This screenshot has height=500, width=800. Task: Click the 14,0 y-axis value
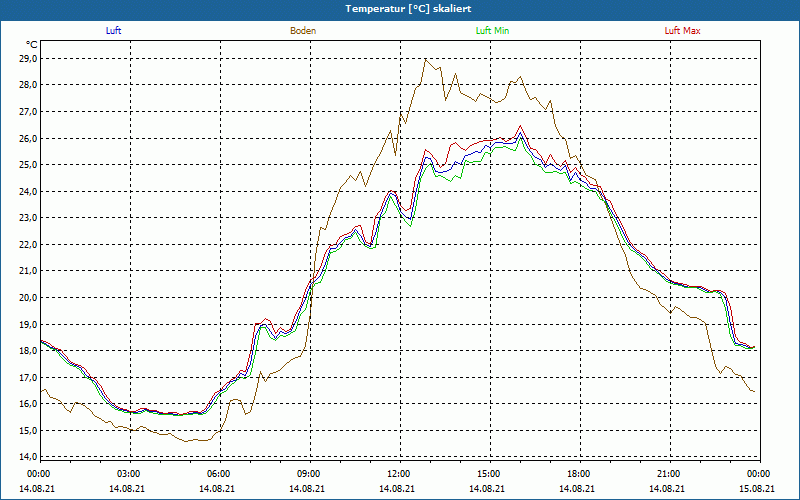[x=29, y=457]
